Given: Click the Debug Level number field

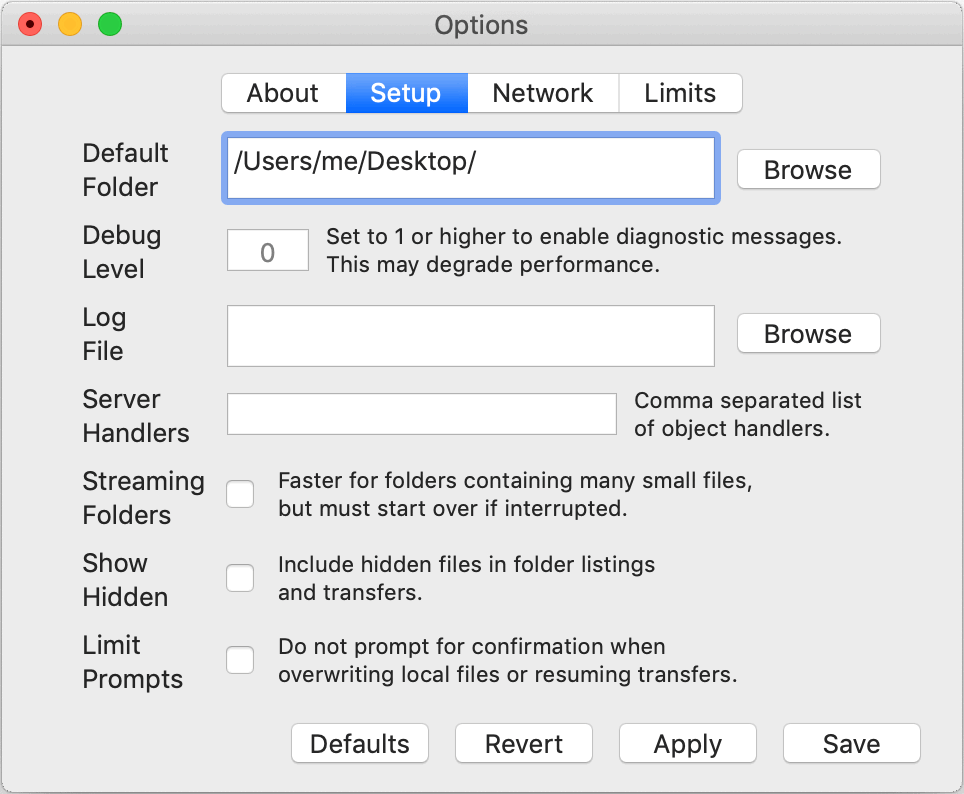Looking at the screenshot, I should pyautogui.click(x=267, y=251).
